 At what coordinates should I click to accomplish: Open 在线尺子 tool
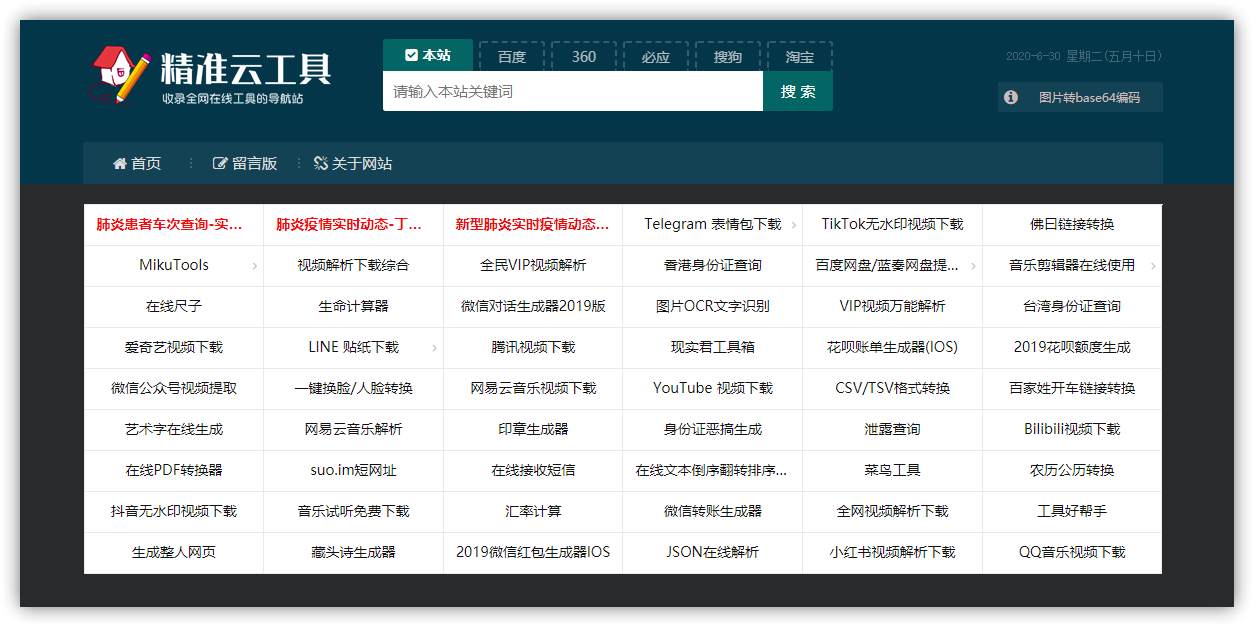tap(174, 307)
